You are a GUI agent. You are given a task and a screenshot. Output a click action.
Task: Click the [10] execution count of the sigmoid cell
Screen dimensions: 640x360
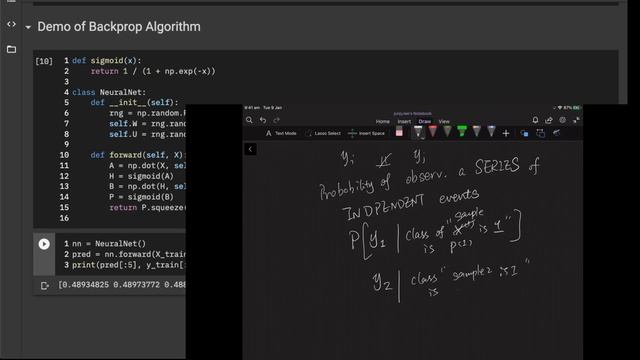click(44, 61)
